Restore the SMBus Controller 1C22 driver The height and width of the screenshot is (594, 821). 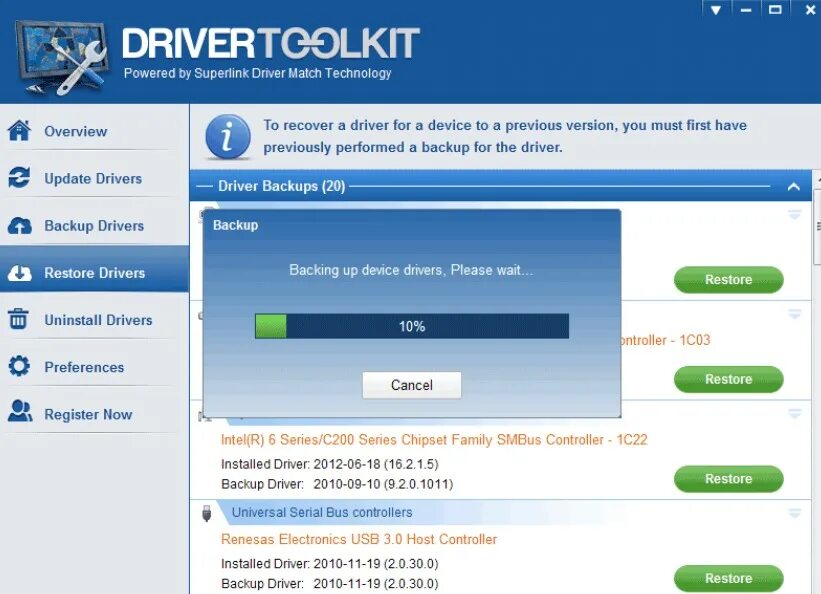(728, 479)
